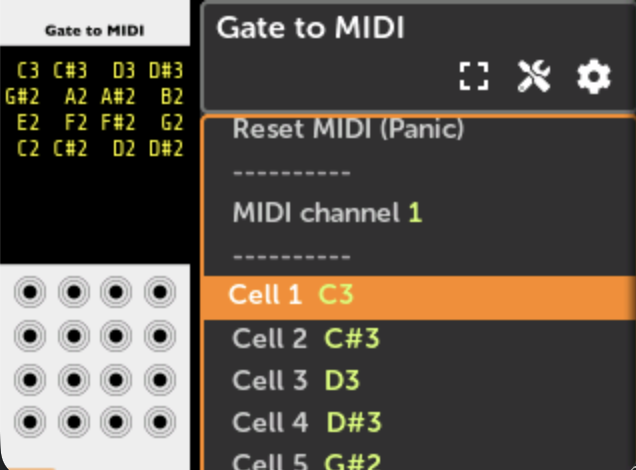Click the first jack in the second row
Viewport: 636px width, 470px height.
pyautogui.click(x=30, y=336)
